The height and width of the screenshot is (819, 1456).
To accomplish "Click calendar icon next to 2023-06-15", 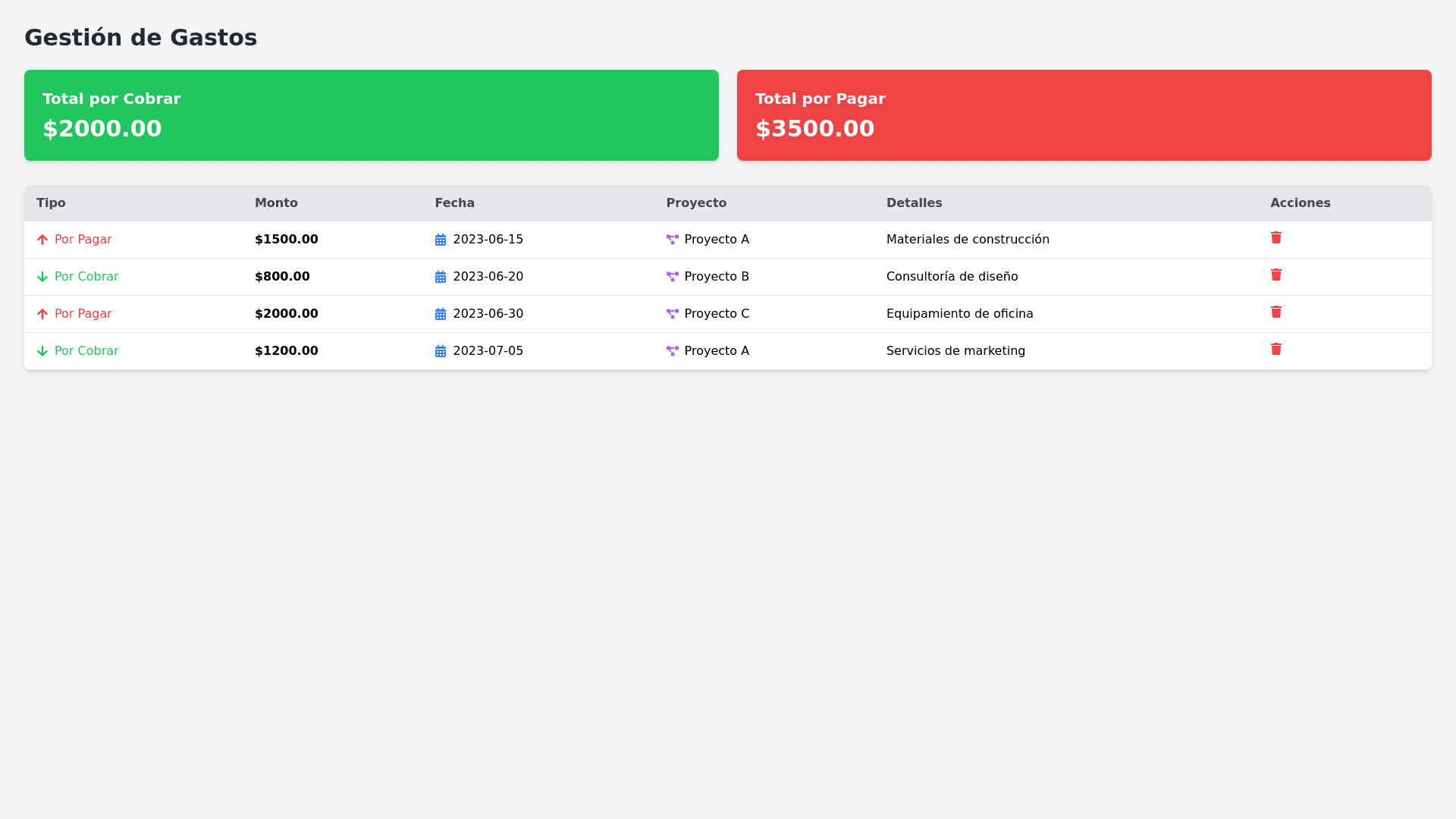I will click(440, 240).
